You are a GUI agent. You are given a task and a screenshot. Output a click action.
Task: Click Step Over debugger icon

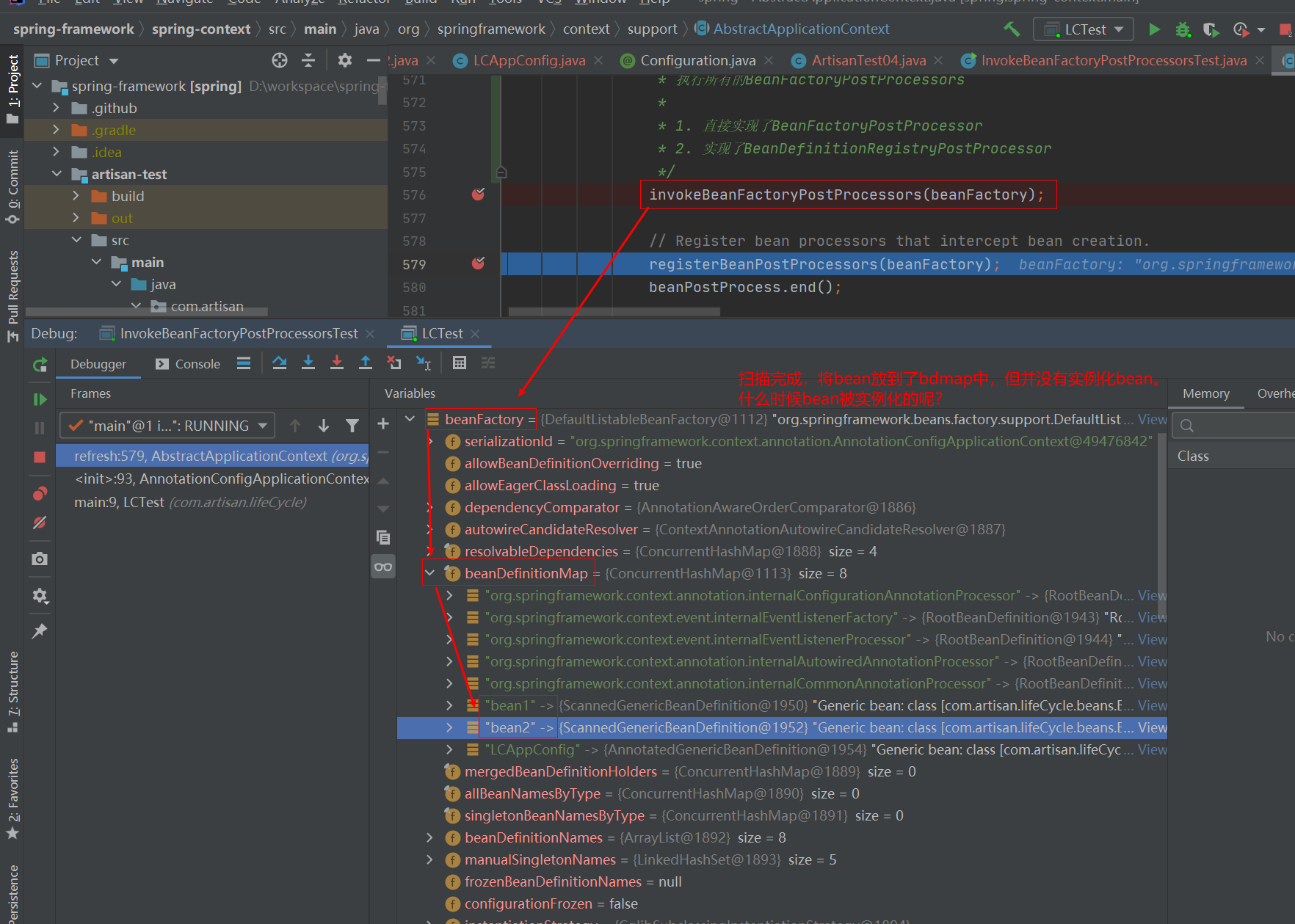pos(280,363)
